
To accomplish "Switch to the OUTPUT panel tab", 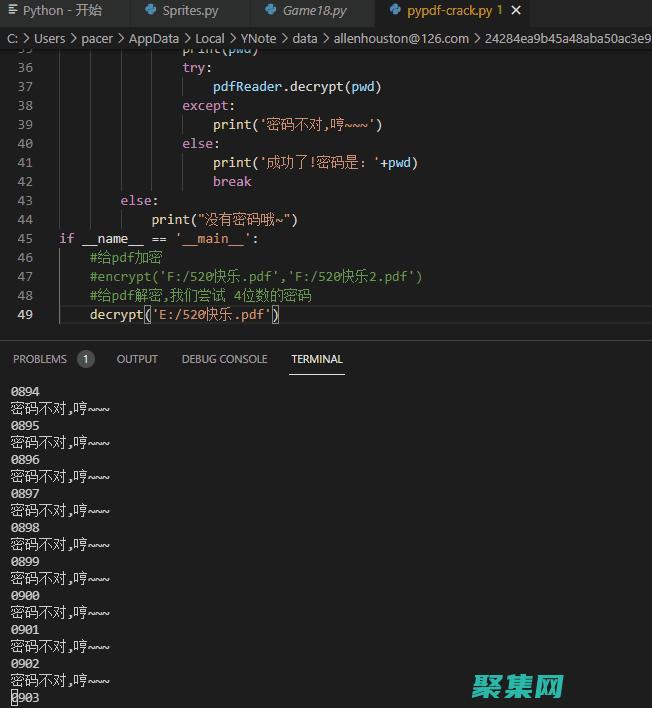I will pos(137,359).
